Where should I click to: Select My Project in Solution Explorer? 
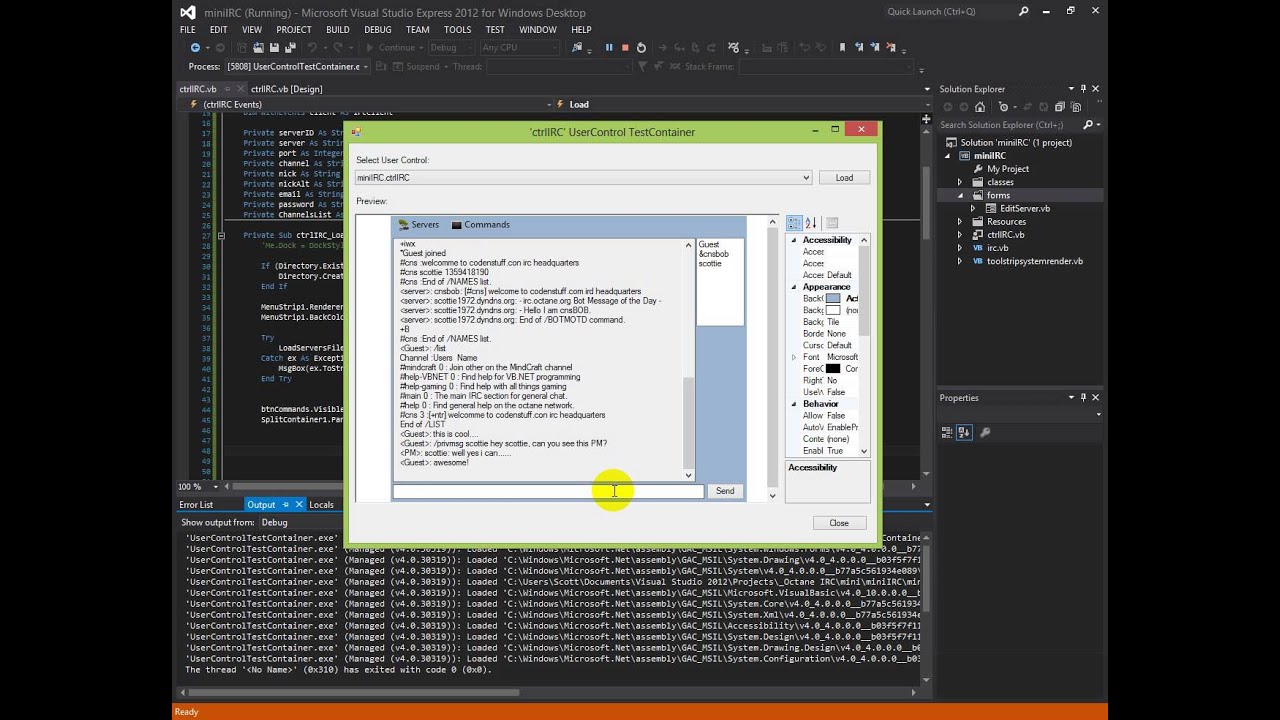(x=1008, y=169)
